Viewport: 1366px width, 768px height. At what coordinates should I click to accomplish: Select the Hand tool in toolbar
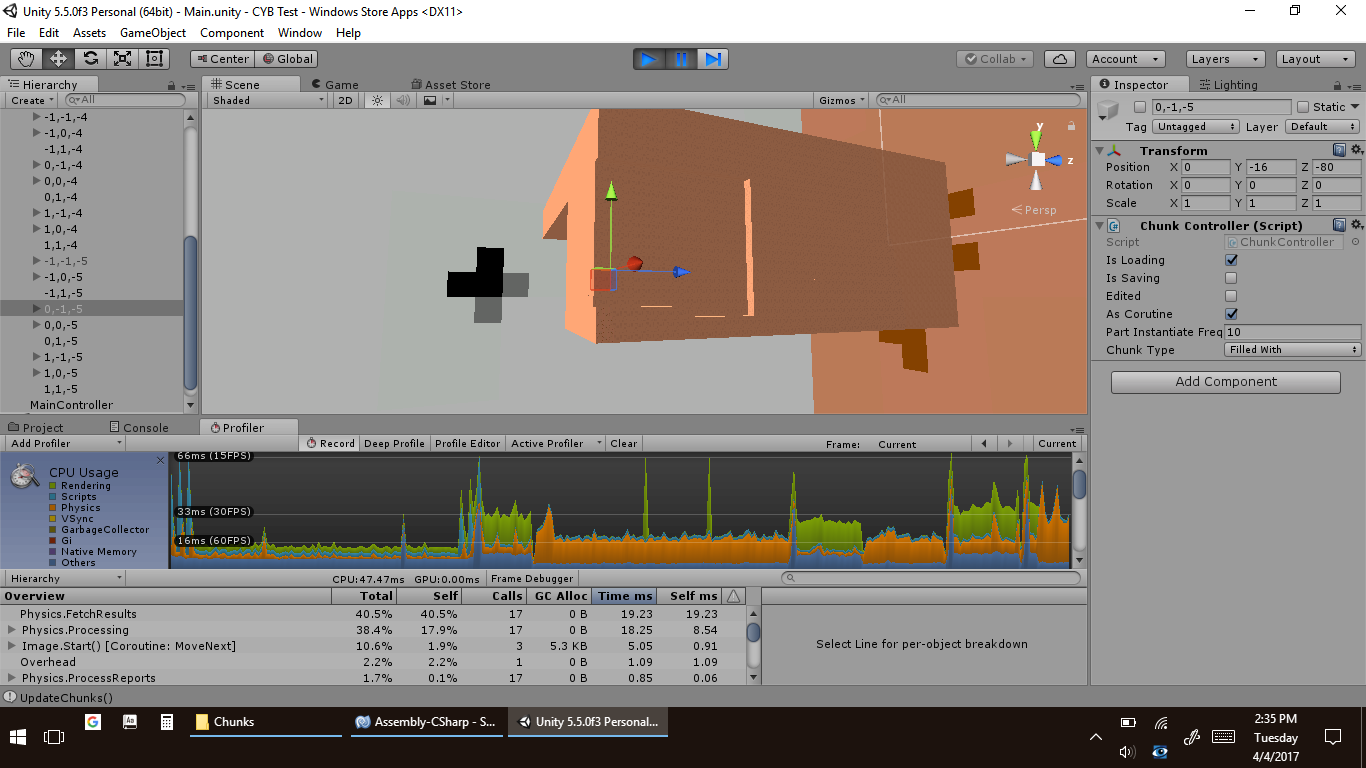pyautogui.click(x=27, y=59)
